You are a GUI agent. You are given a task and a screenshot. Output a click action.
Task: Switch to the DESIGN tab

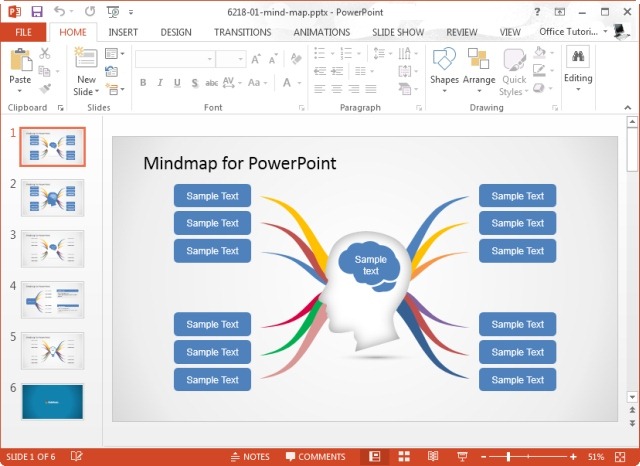point(176,32)
